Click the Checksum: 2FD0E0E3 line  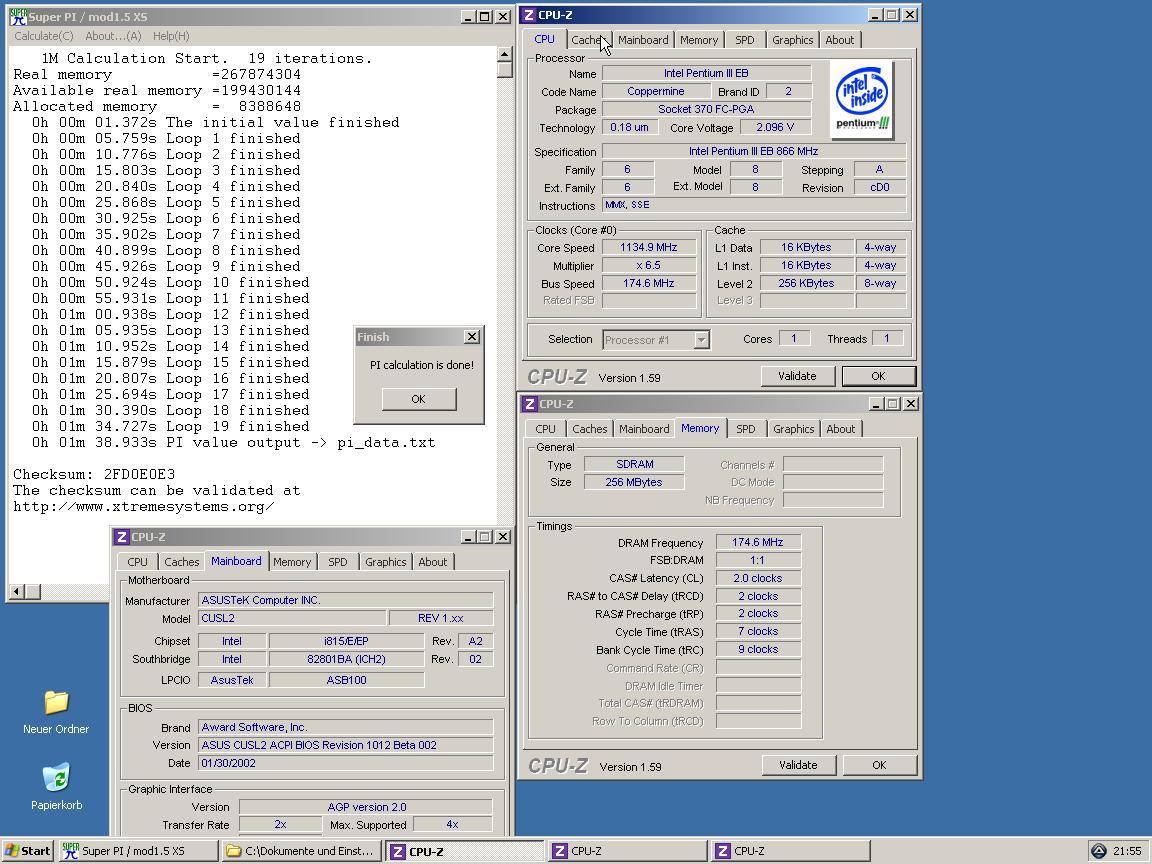[94, 475]
